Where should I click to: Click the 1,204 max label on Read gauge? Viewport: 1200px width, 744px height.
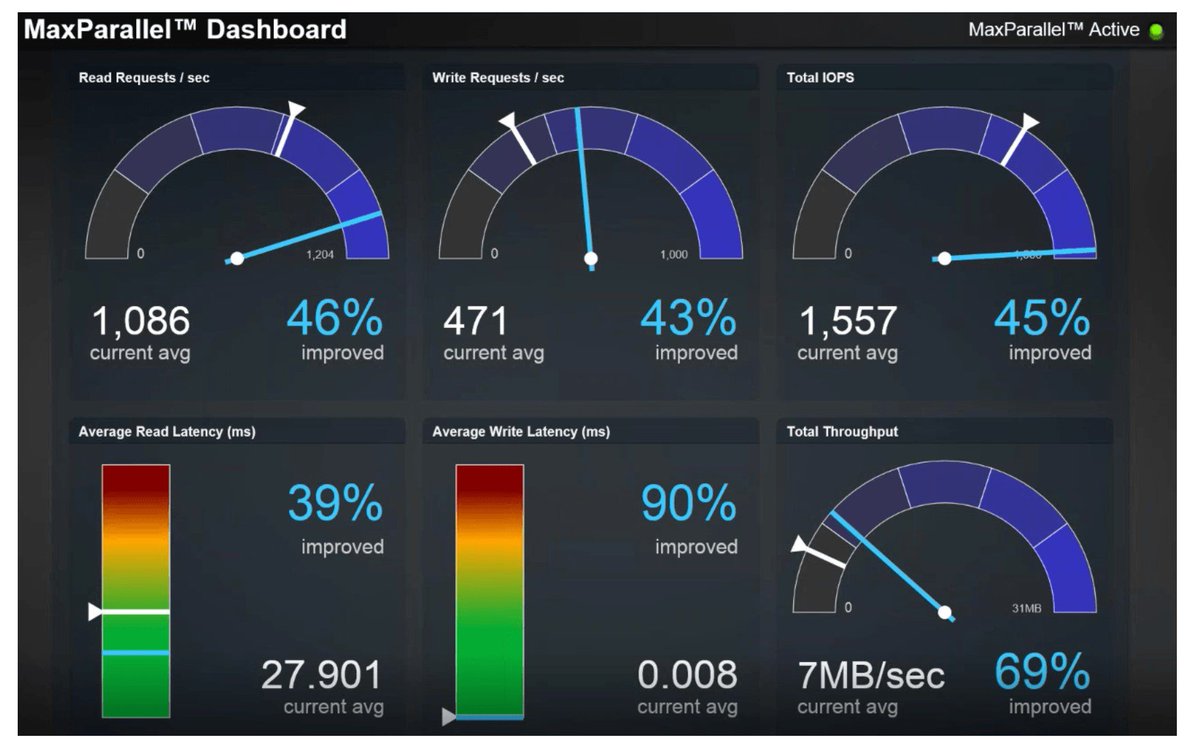319,254
